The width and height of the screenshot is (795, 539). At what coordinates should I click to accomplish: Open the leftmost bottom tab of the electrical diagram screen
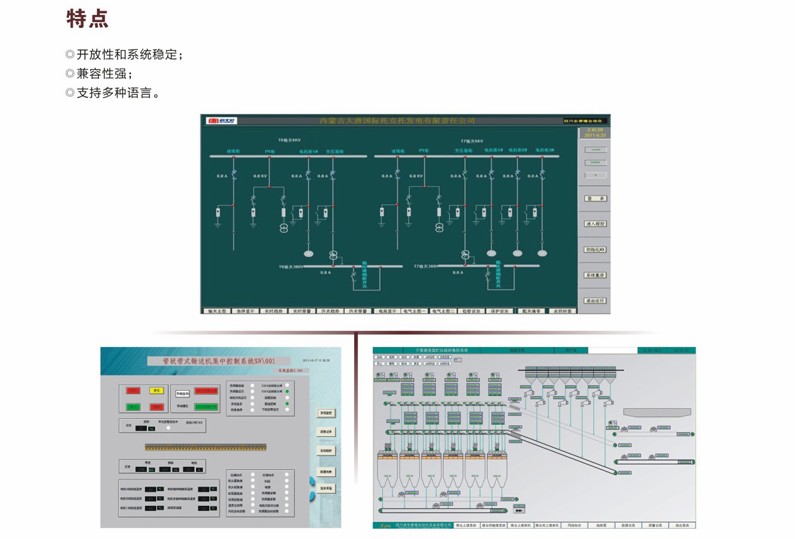[x=216, y=311]
